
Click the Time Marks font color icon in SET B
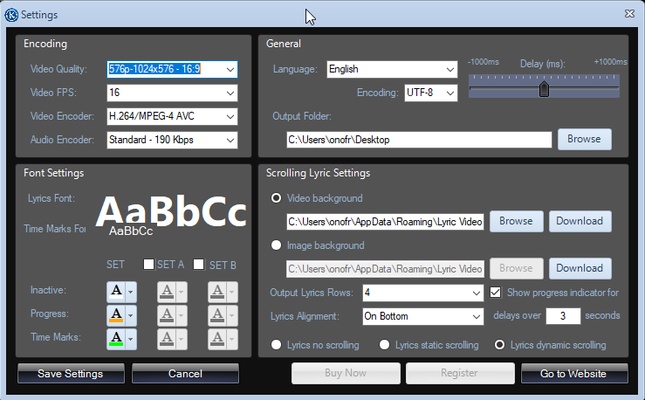click(218, 338)
